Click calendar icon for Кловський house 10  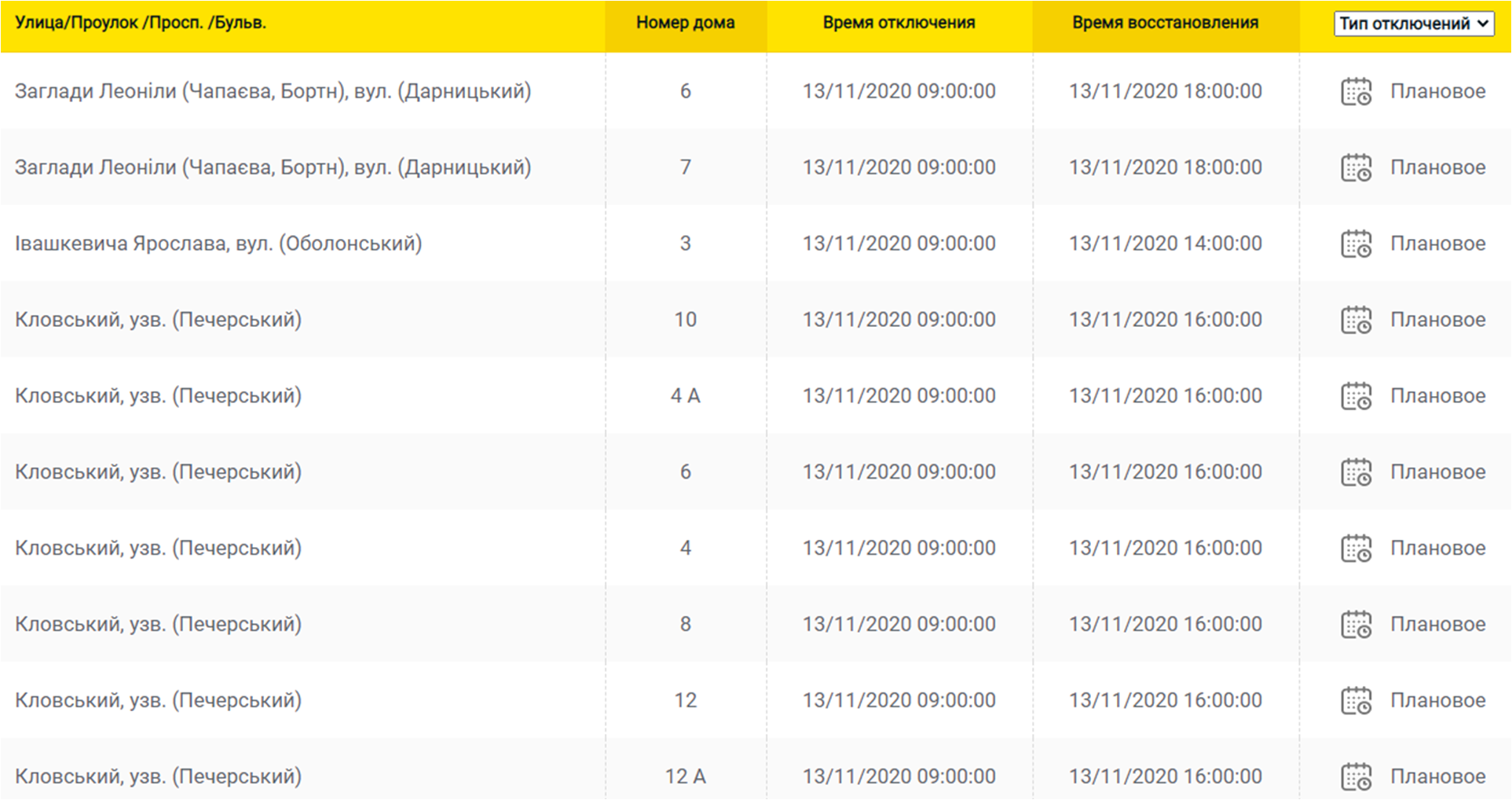click(1355, 320)
